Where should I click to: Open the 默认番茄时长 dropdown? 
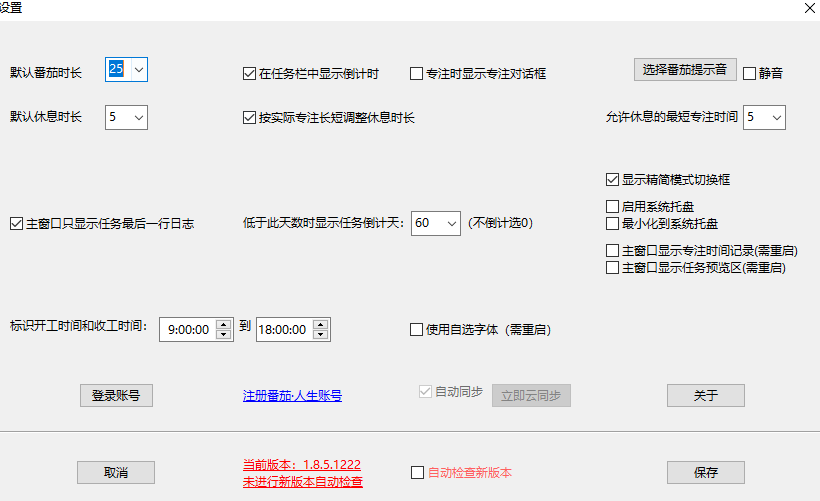click(139, 70)
